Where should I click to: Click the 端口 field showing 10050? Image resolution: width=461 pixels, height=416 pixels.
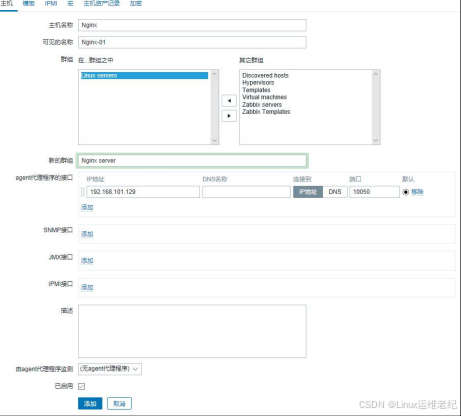tap(374, 192)
